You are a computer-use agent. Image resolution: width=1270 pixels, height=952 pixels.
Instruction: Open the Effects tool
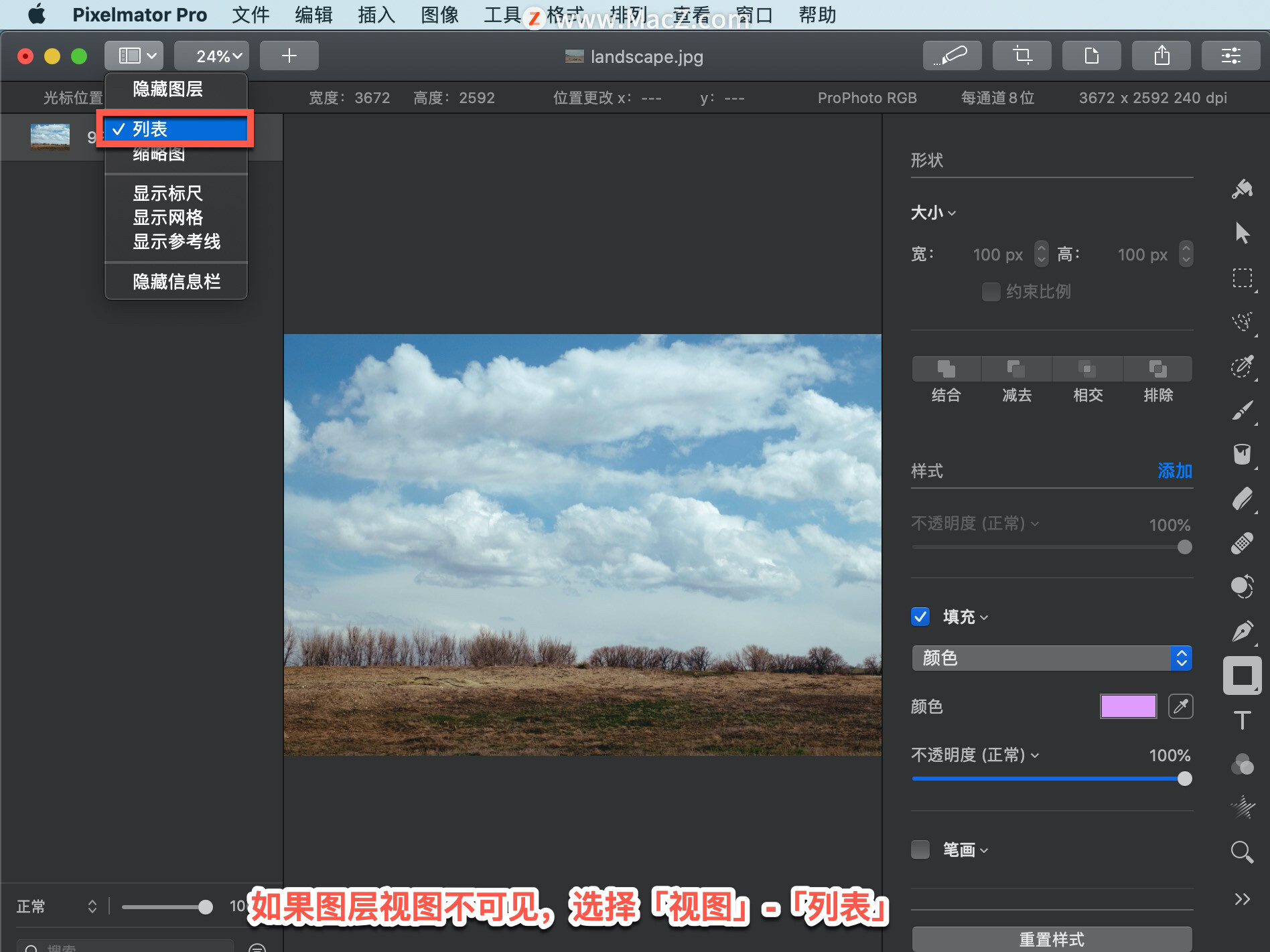(x=1242, y=807)
